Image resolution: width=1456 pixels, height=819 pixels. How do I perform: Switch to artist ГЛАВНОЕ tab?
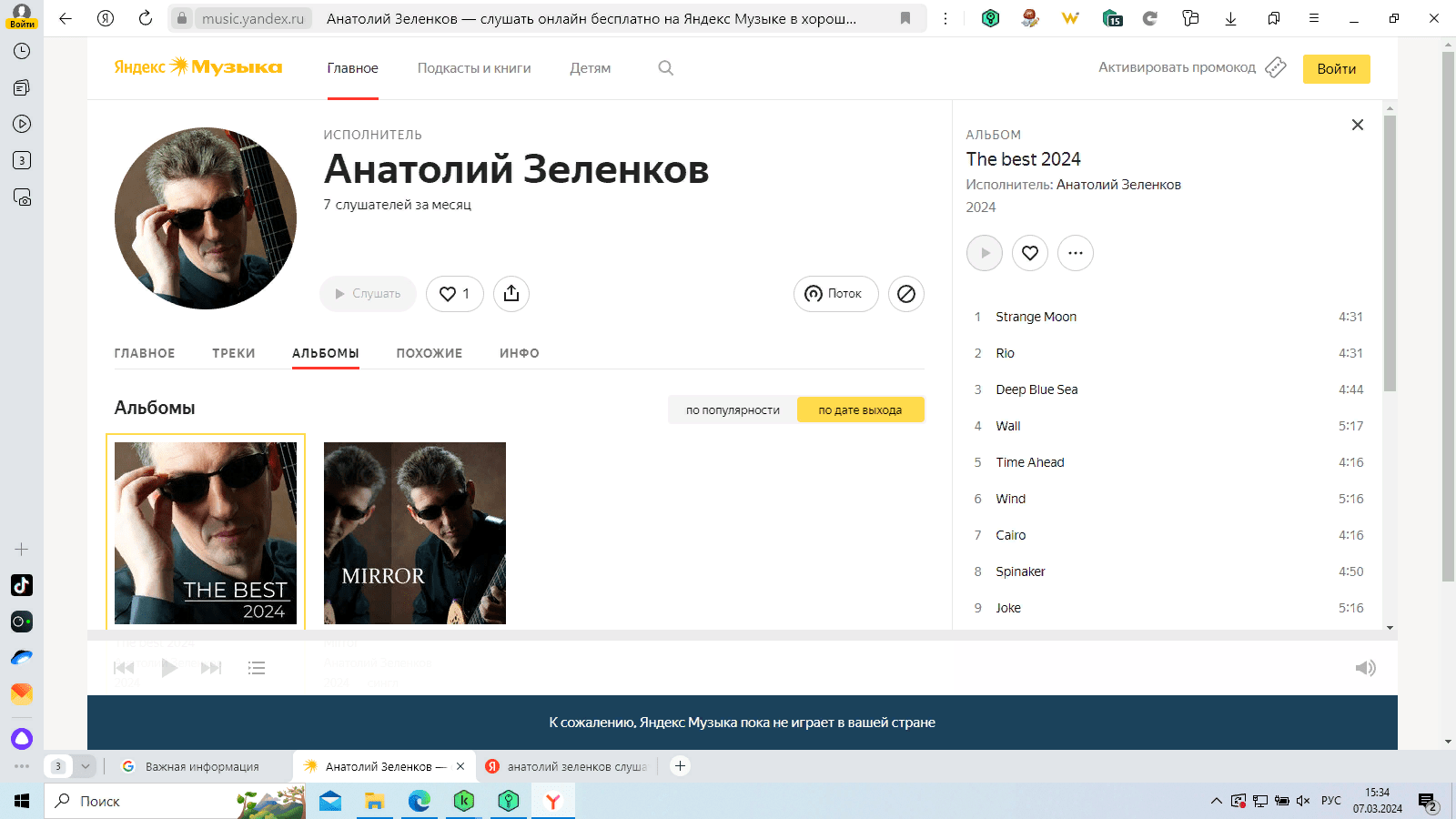[145, 353]
